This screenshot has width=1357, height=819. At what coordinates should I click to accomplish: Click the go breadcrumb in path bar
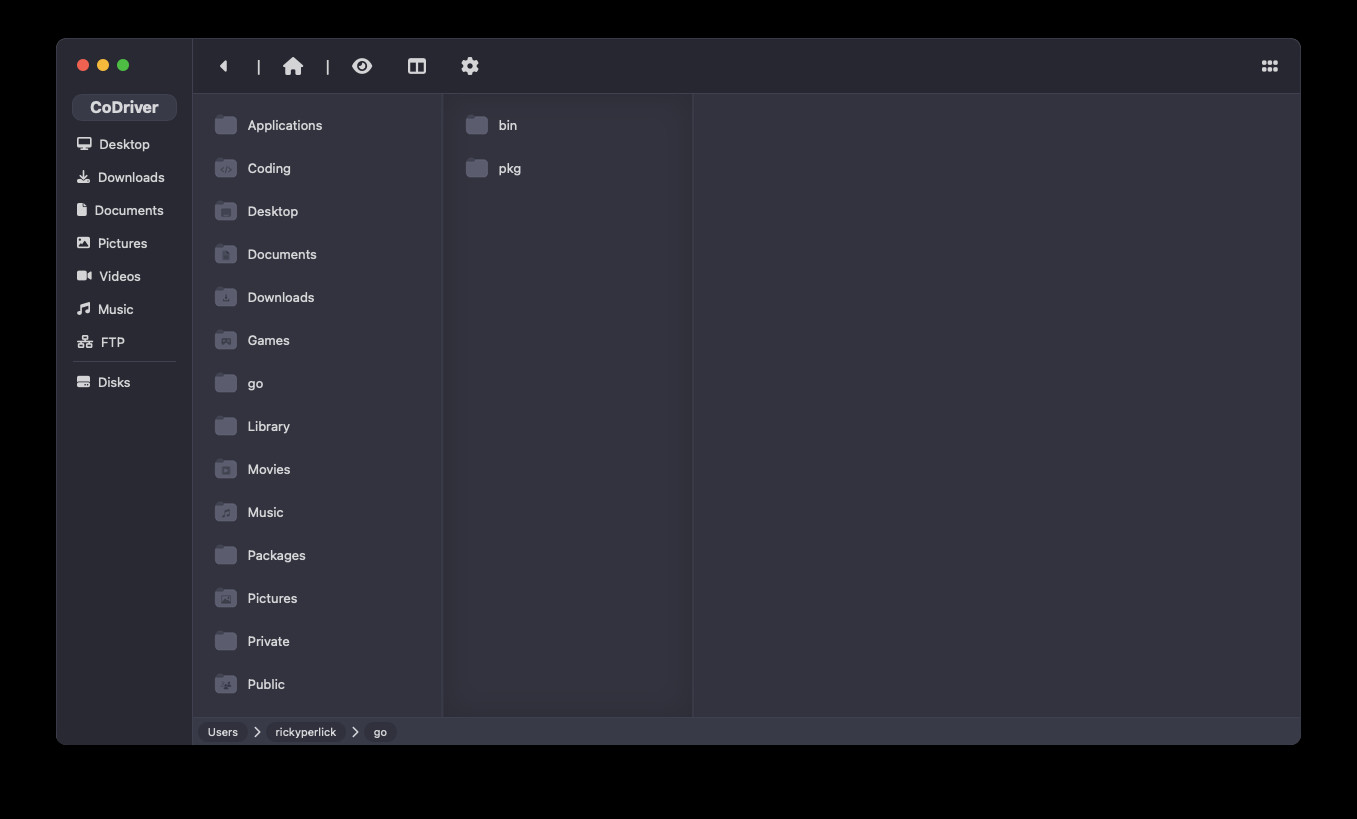tap(380, 732)
